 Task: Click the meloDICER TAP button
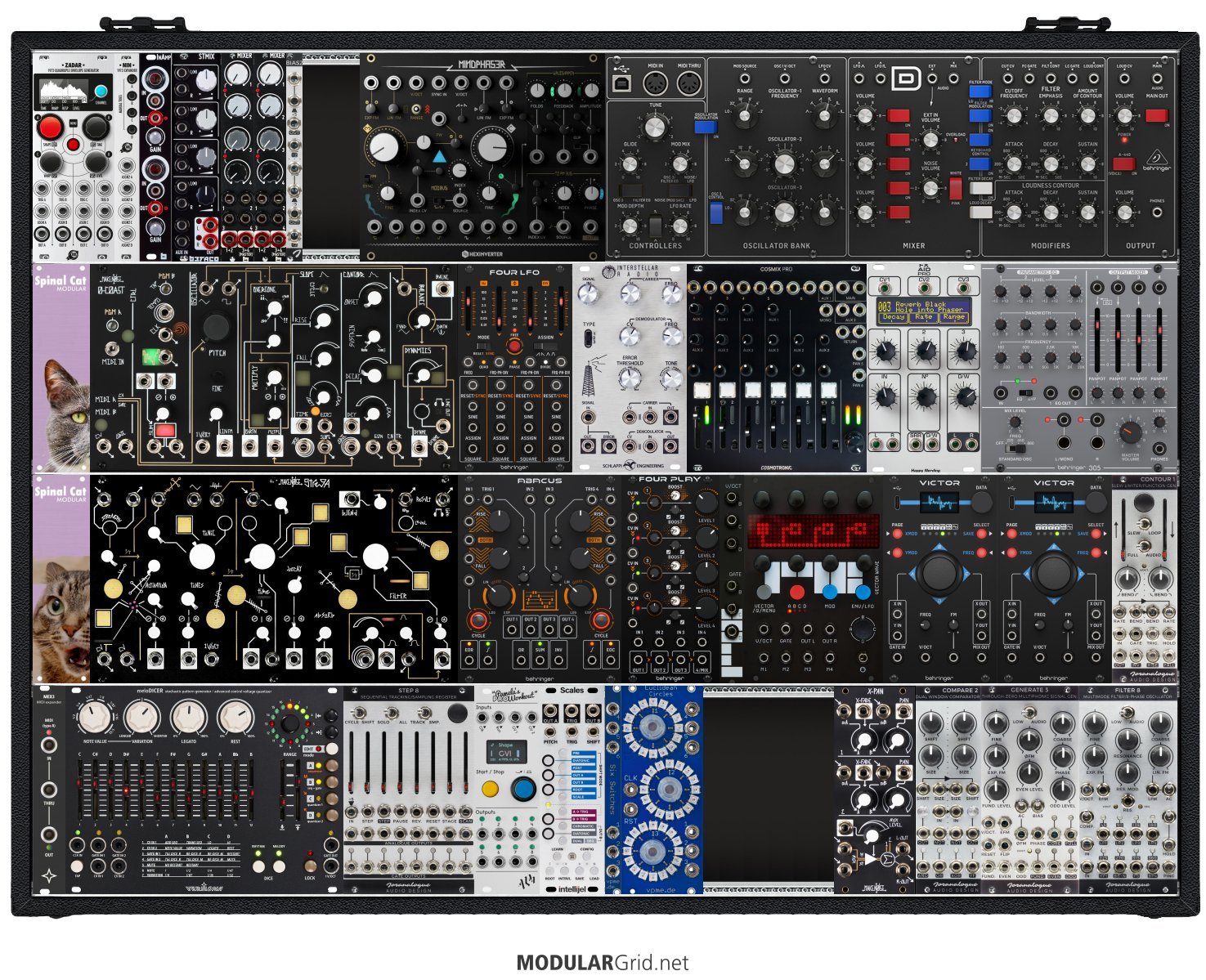(77, 868)
